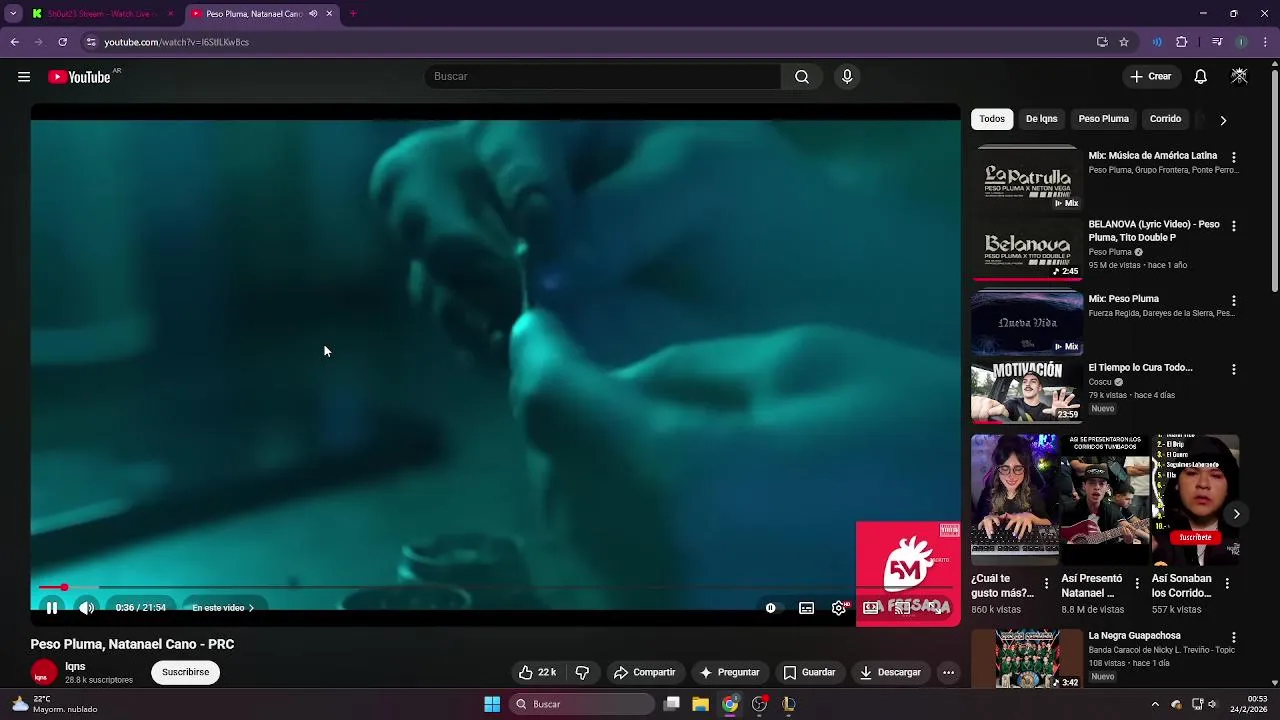This screenshot has width=1280, height=720.
Task: Click the Crear button
Action: coord(1150,77)
